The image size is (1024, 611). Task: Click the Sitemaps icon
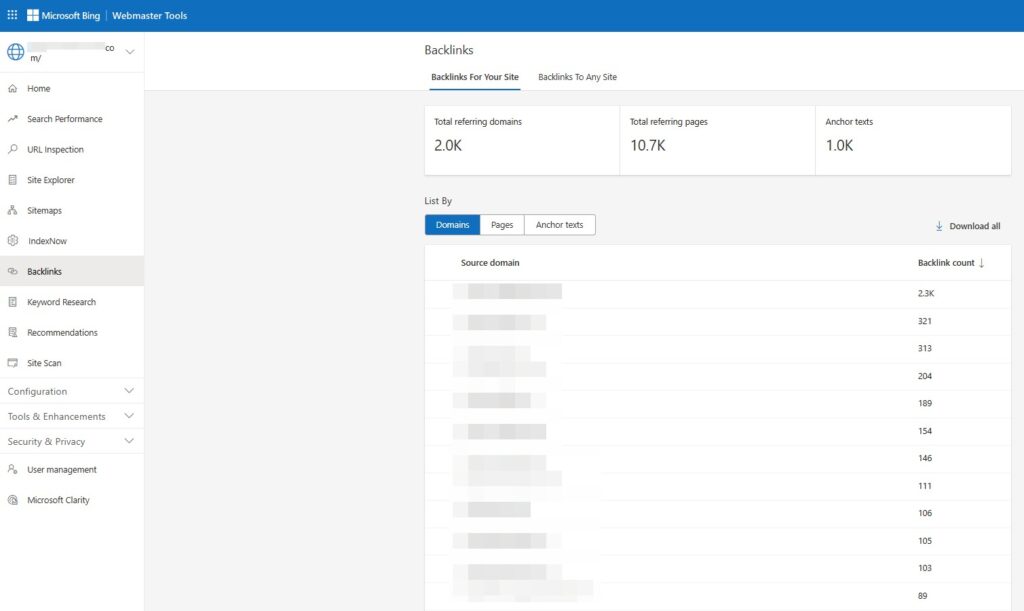click(13, 211)
